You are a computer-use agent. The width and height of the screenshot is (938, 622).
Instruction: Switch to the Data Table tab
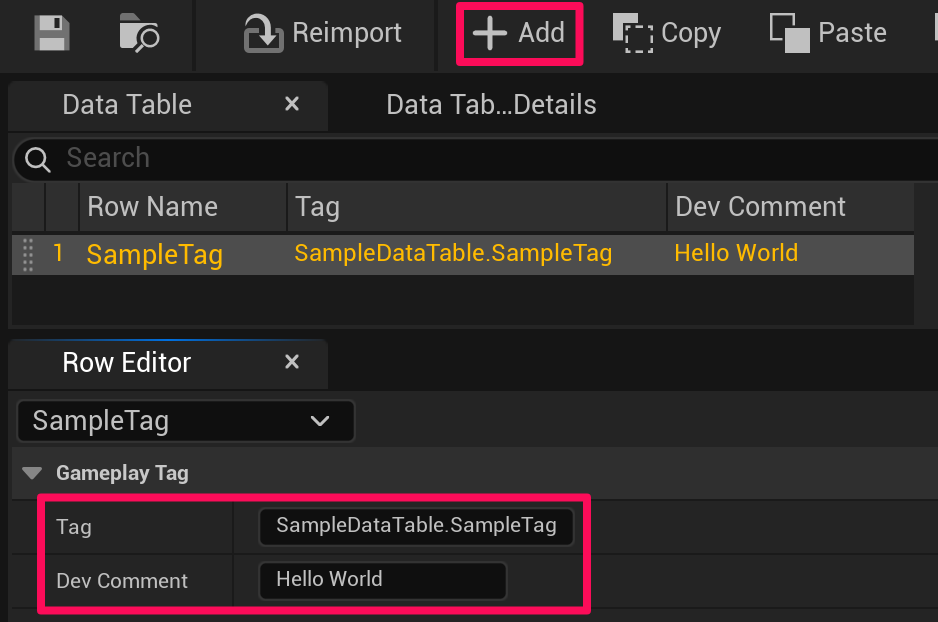[127, 105]
